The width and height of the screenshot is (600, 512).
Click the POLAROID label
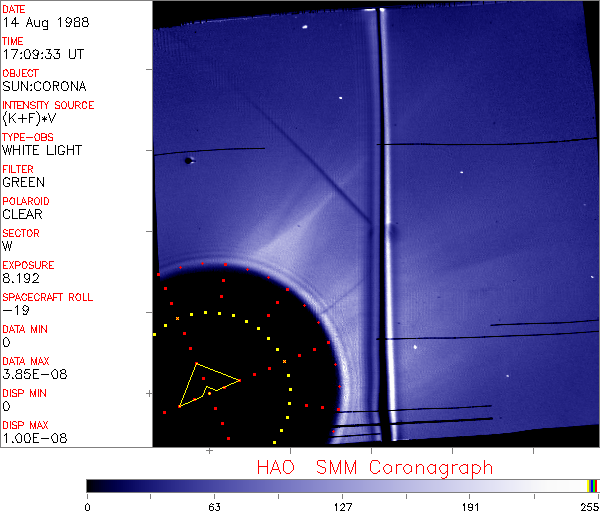point(26,201)
